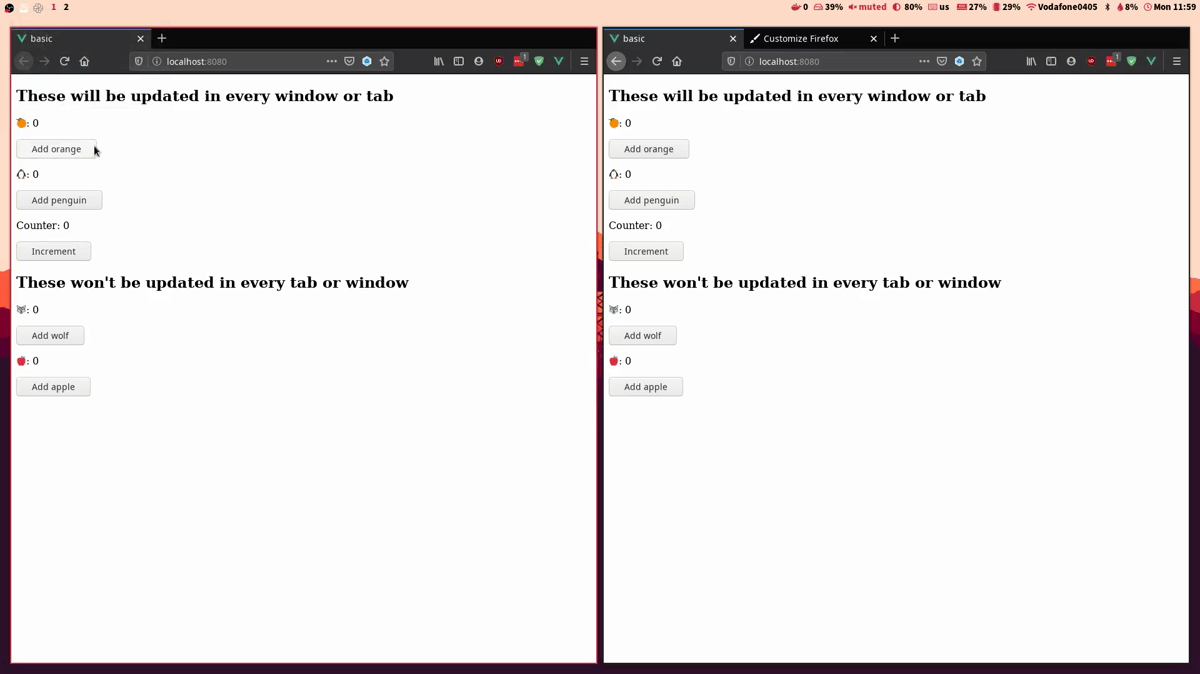Click the Bluetooth icon in the status bar
Viewport: 1200px width, 674px height.
1107,7
